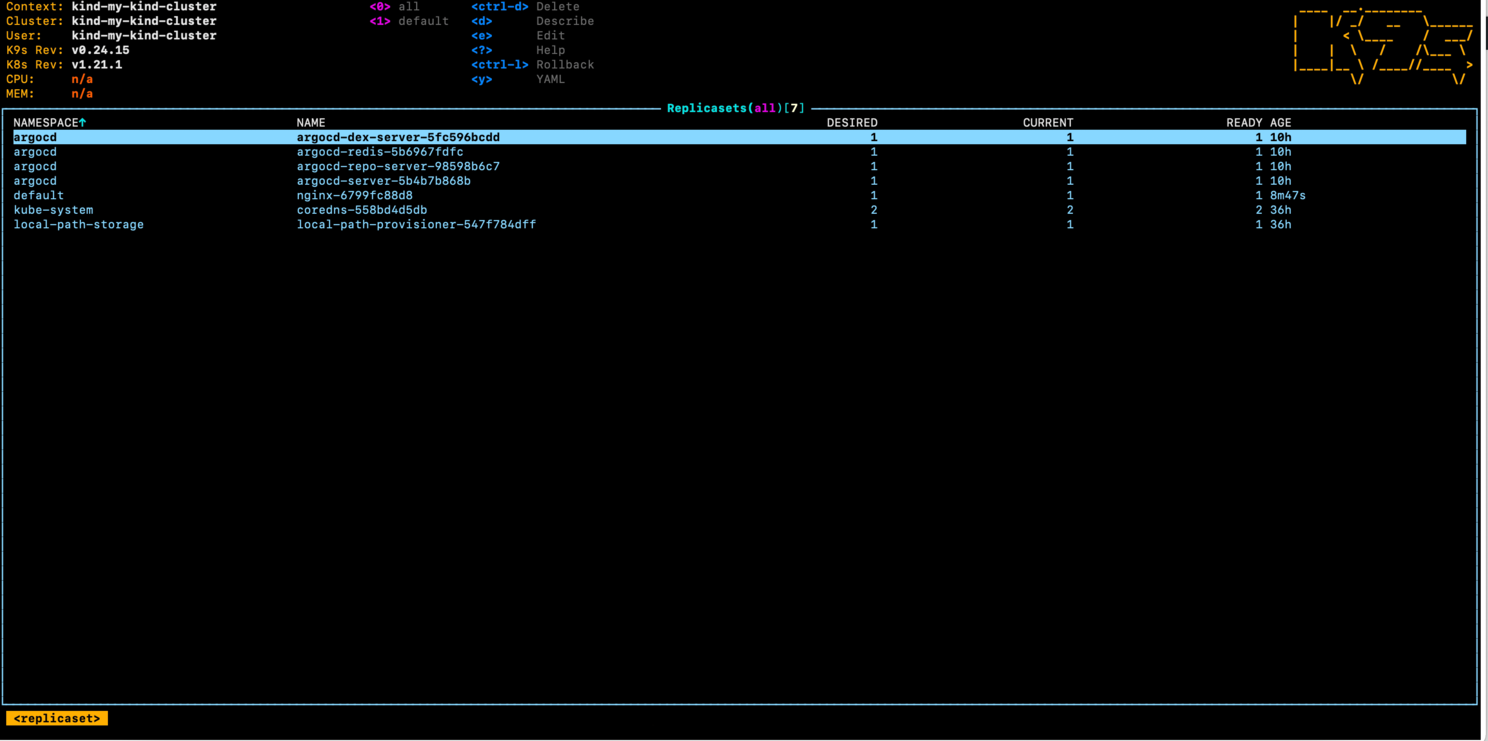Click the MEM n/a value
This screenshot has height=741, width=1488.
[82, 94]
